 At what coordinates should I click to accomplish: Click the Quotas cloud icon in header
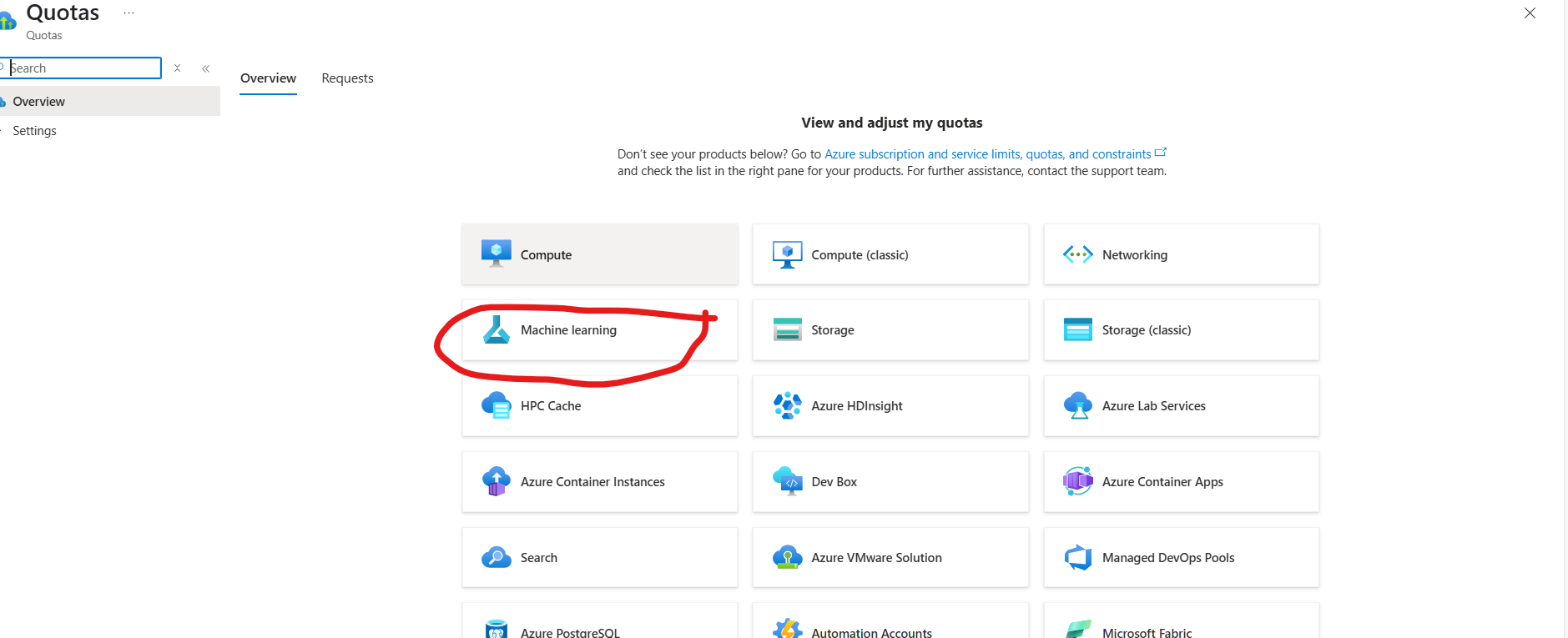click(8, 20)
